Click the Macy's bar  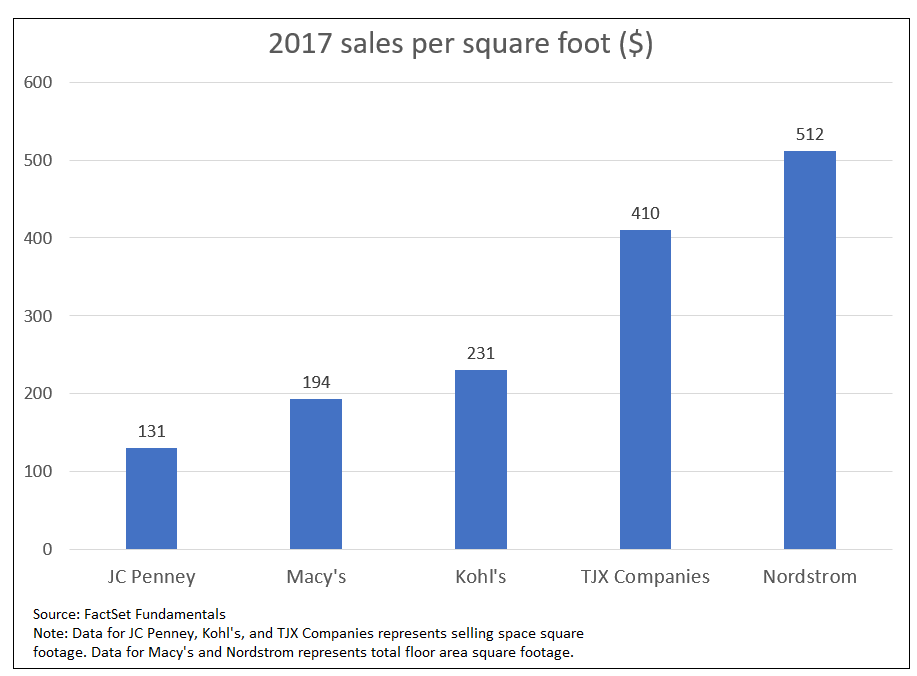click(x=316, y=474)
